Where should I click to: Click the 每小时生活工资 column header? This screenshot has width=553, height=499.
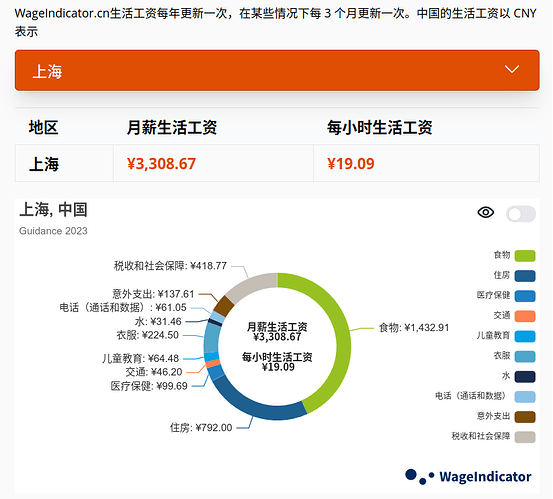click(x=379, y=127)
